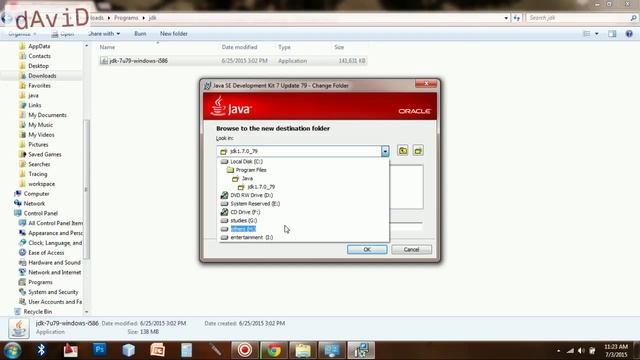
Task: Click the navigation pane scroll down arrow
Action: click(x=86, y=312)
